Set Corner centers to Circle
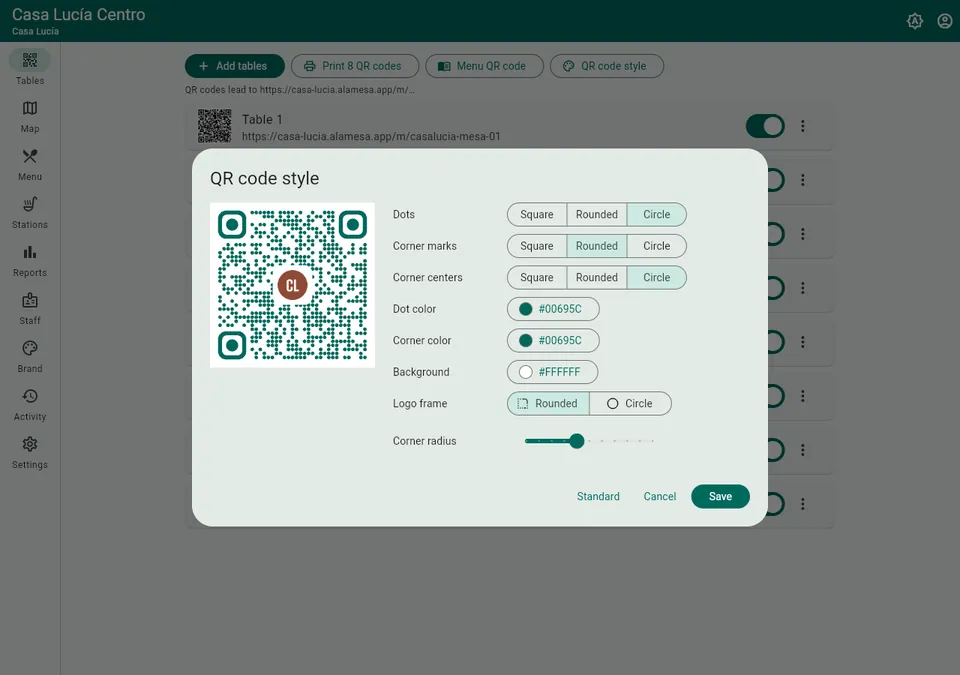The image size is (960, 675). tap(656, 277)
